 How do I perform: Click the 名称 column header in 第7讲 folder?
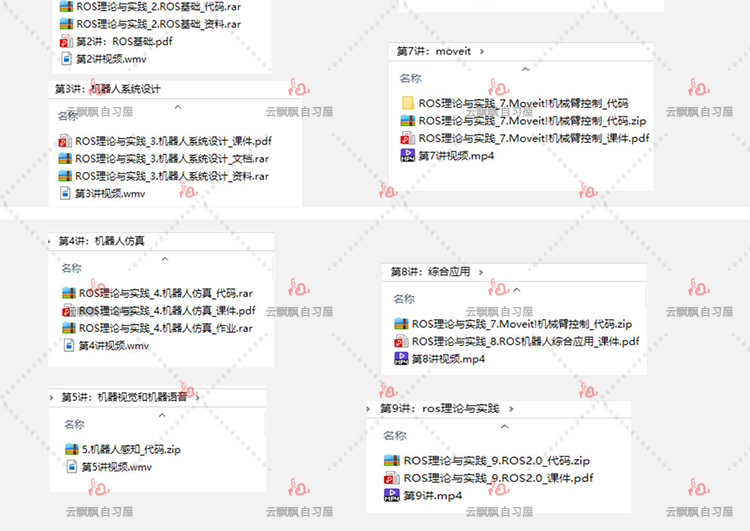pyautogui.click(x=410, y=78)
